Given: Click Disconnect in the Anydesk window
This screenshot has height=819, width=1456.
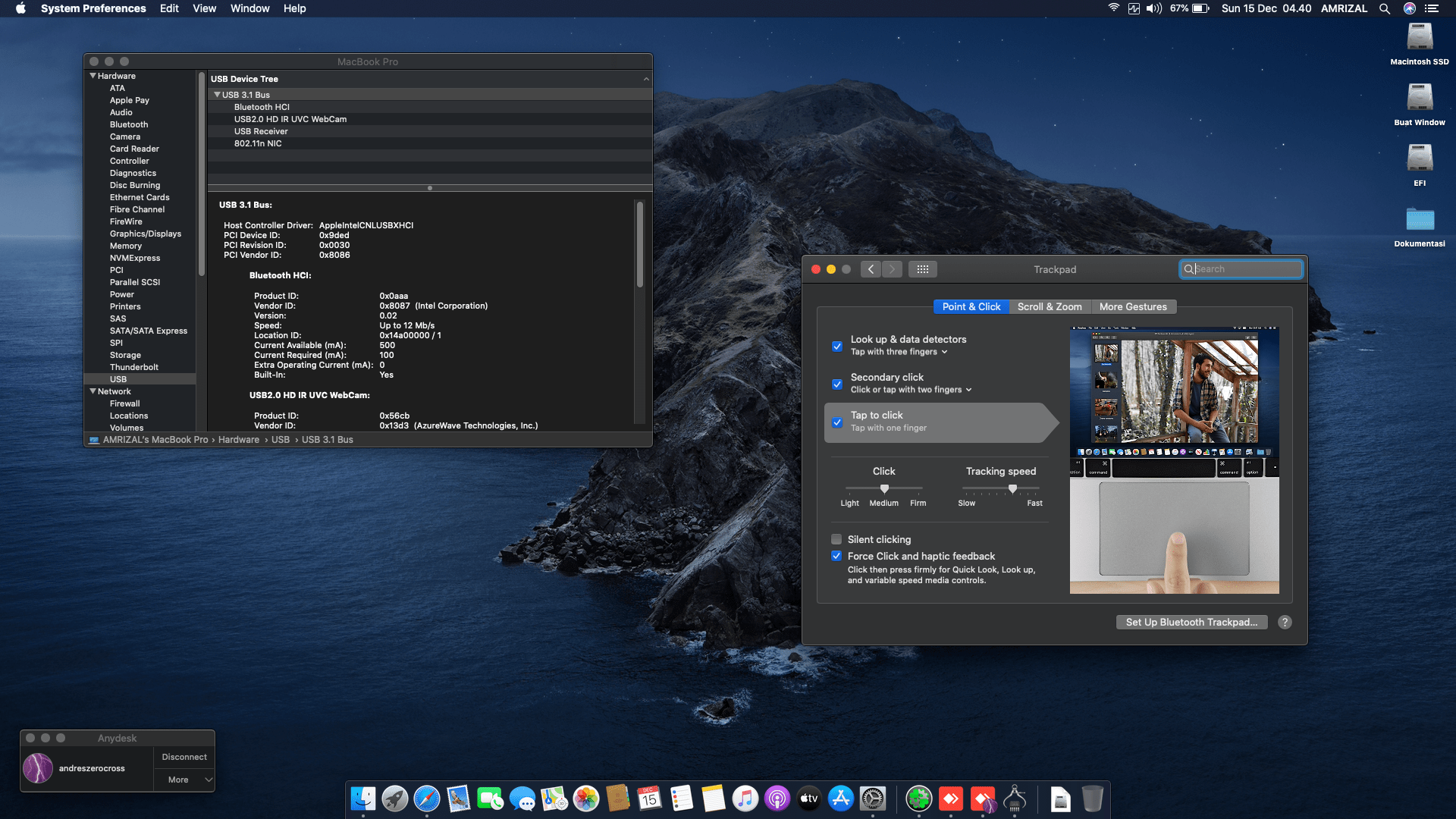Looking at the screenshot, I should point(184,756).
